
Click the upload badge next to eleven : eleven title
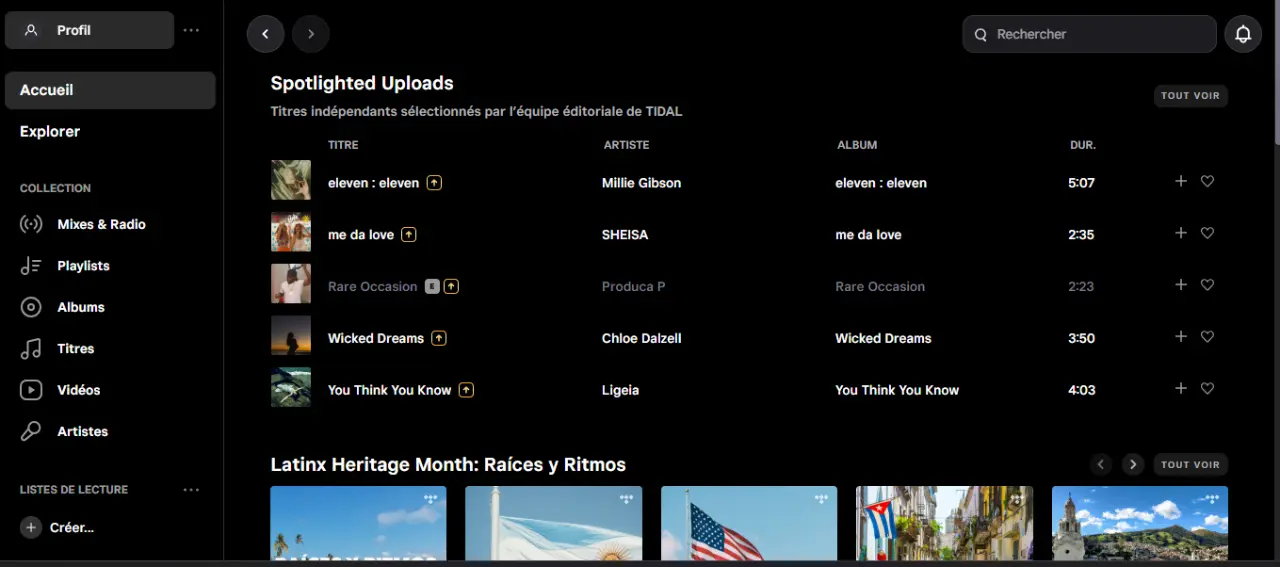pos(434,183)
